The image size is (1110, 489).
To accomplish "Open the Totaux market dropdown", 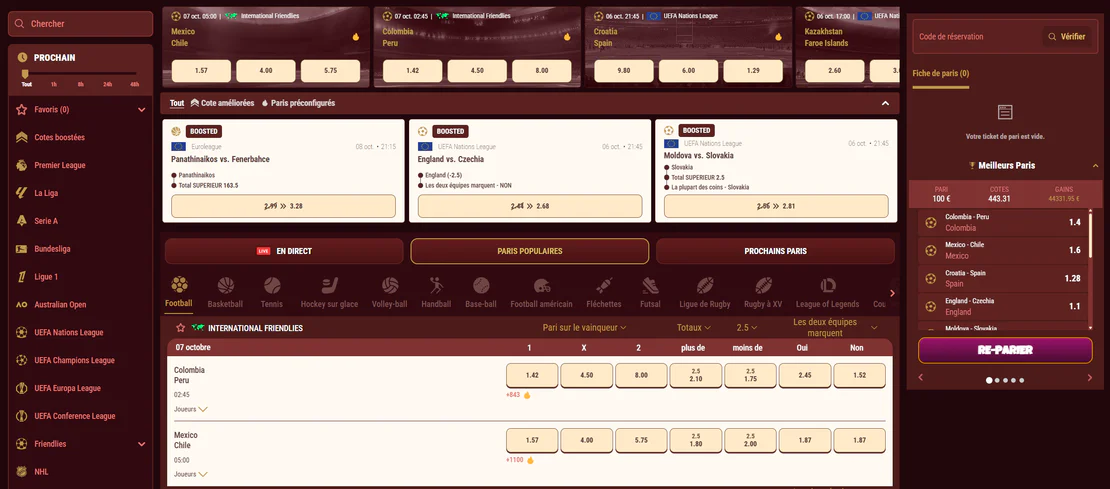I will (694, 328).
